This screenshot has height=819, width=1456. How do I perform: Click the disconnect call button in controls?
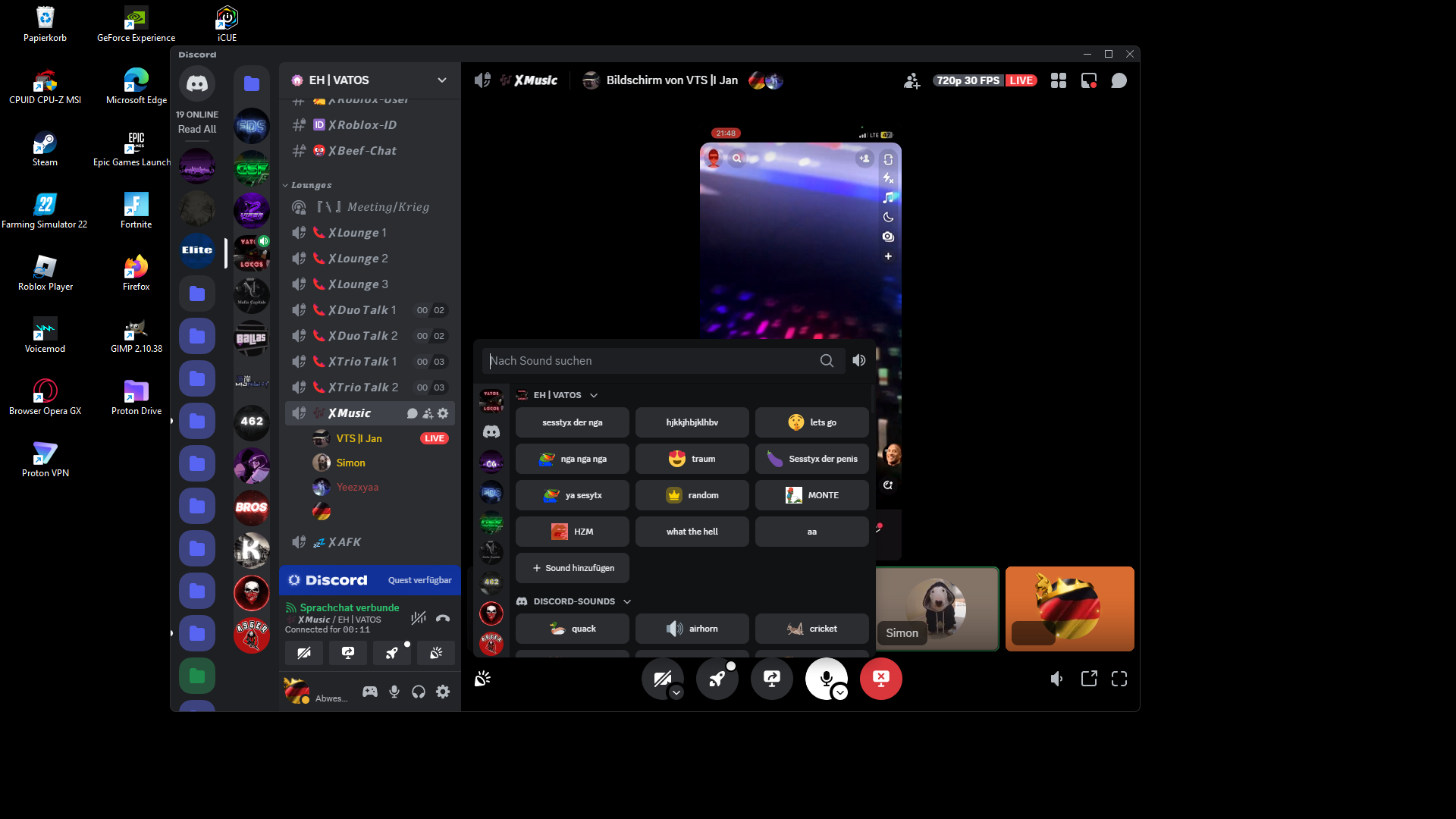[880, 679]
